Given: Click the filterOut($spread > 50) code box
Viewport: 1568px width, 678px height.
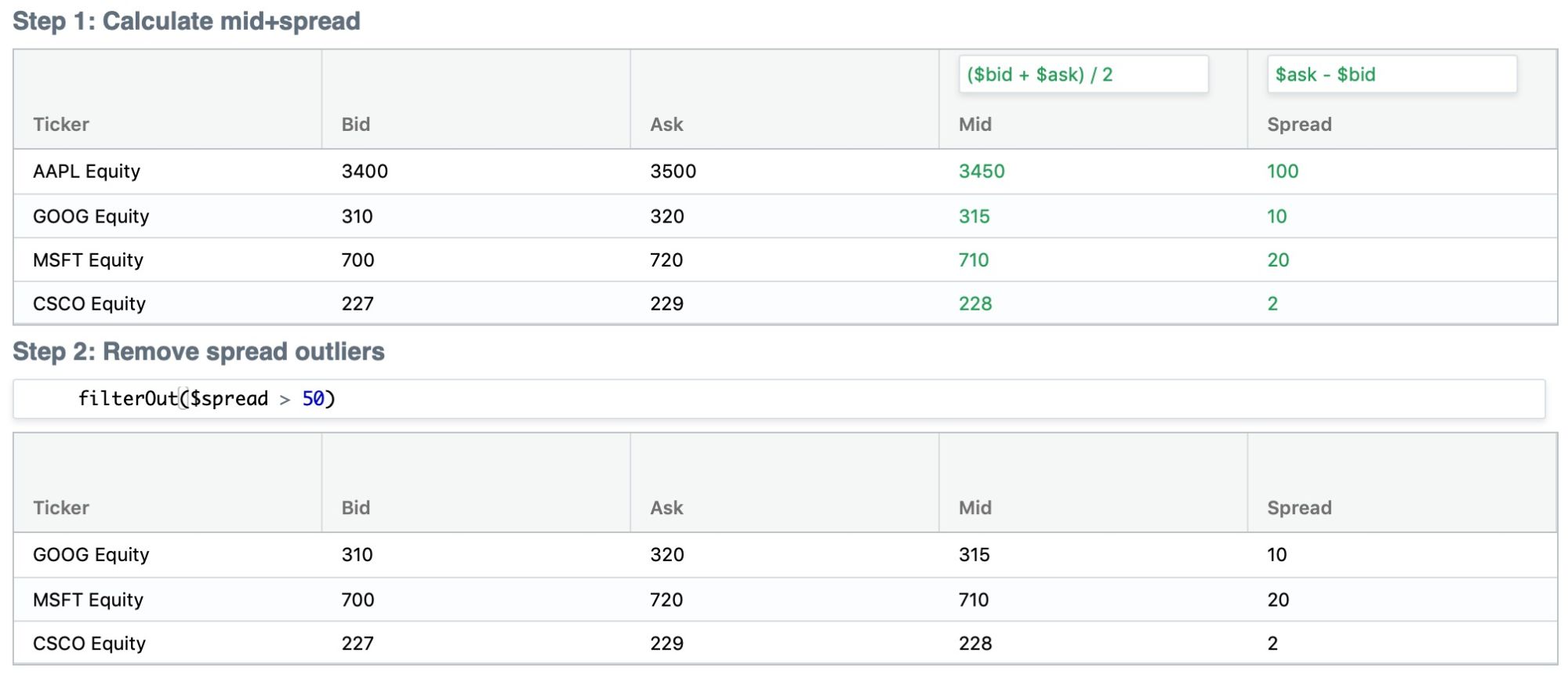Looking at the screenshot, I should click(779, 399).
